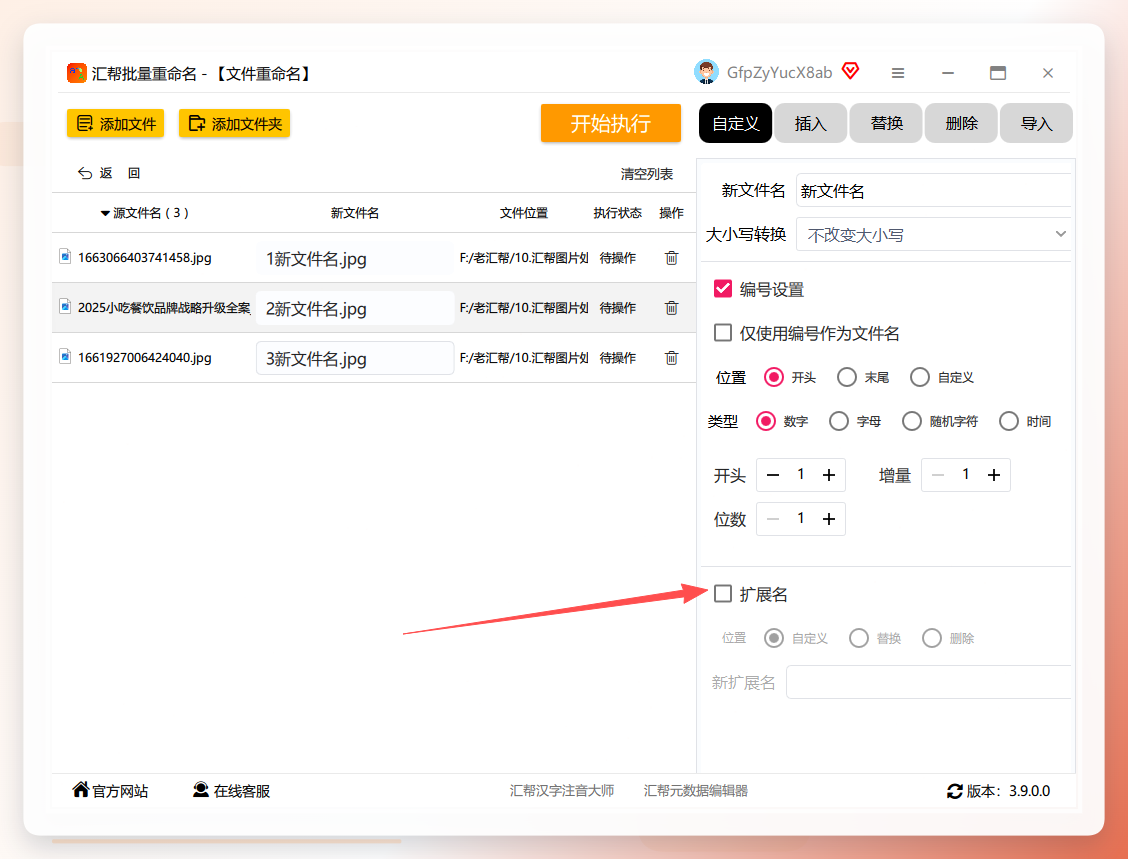Open 在线客服 support link
The width and height of the screenshot is (1128, 859).
pos(231,791)
